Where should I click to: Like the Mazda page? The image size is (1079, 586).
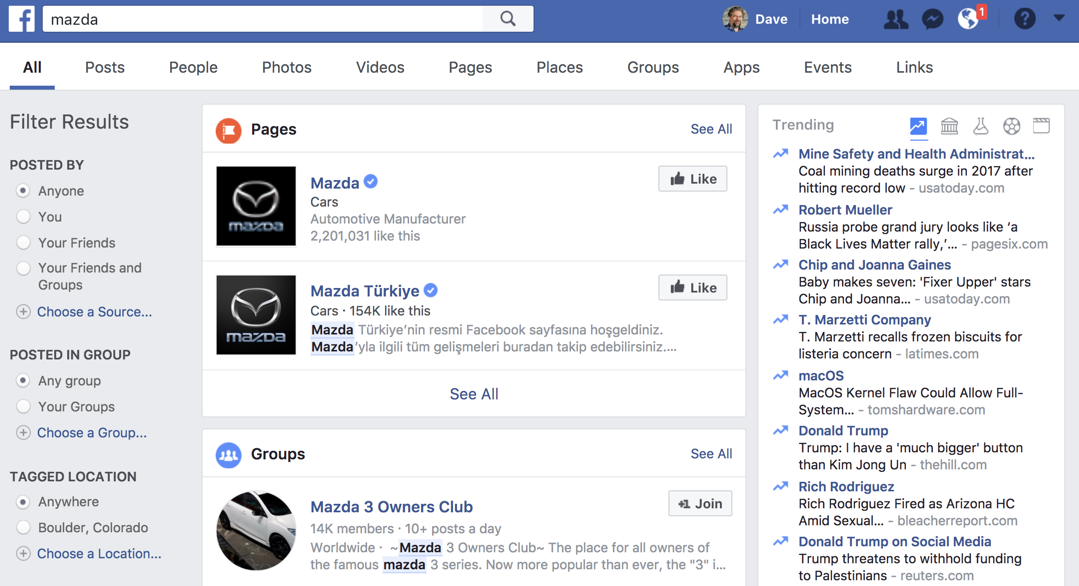click(692, 178)
